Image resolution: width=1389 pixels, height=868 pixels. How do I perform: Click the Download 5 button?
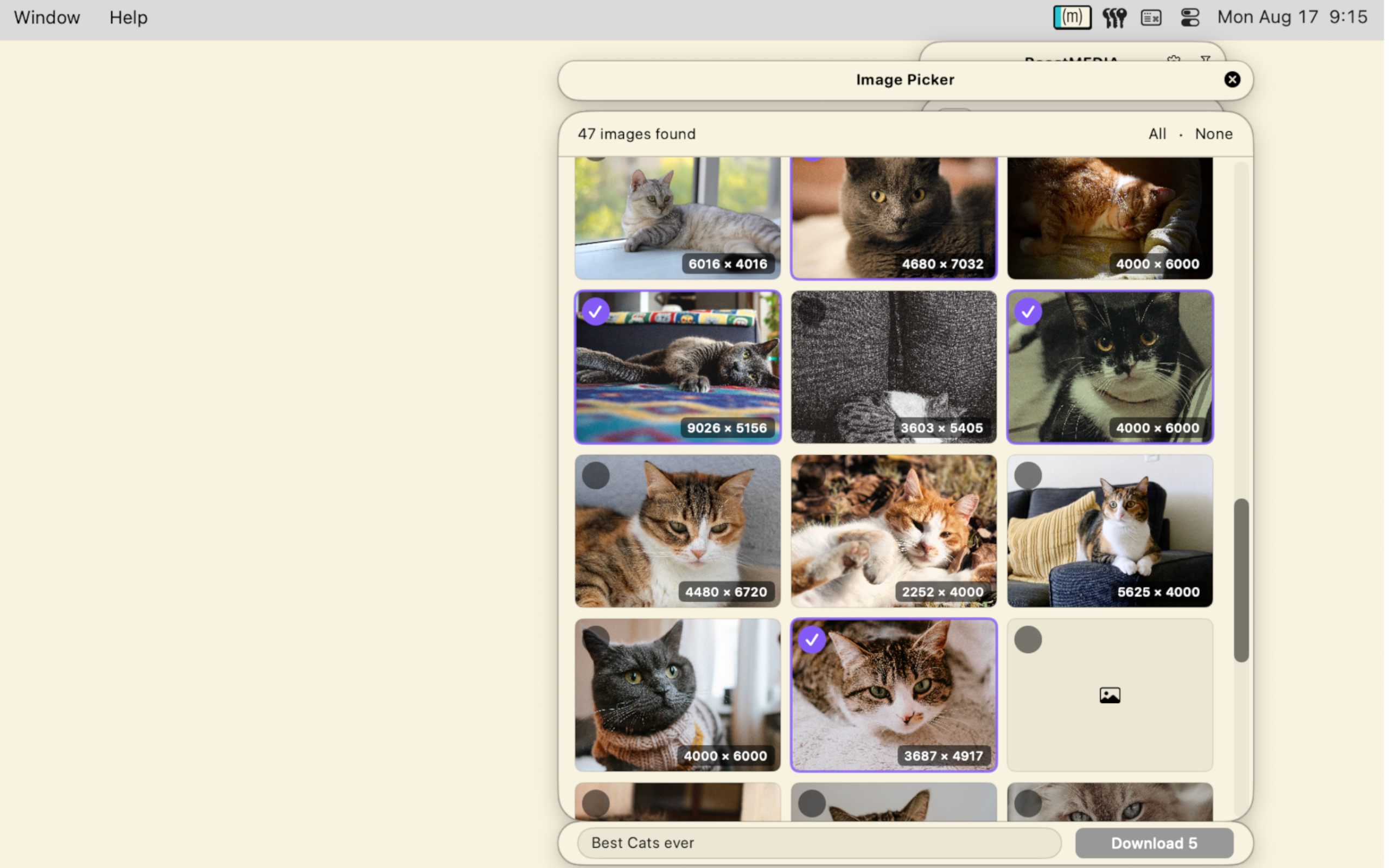tap(1154, 843)
